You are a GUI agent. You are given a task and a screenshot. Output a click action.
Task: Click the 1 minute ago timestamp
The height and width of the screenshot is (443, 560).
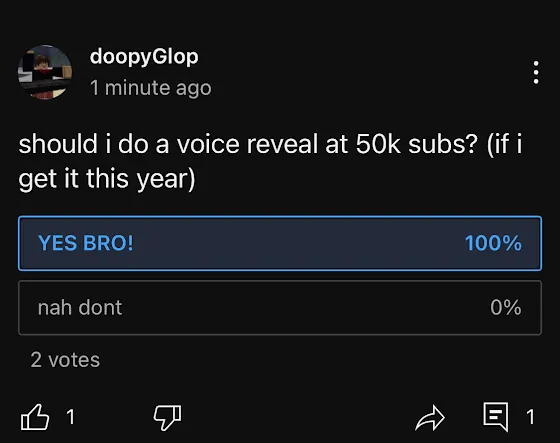151,88
